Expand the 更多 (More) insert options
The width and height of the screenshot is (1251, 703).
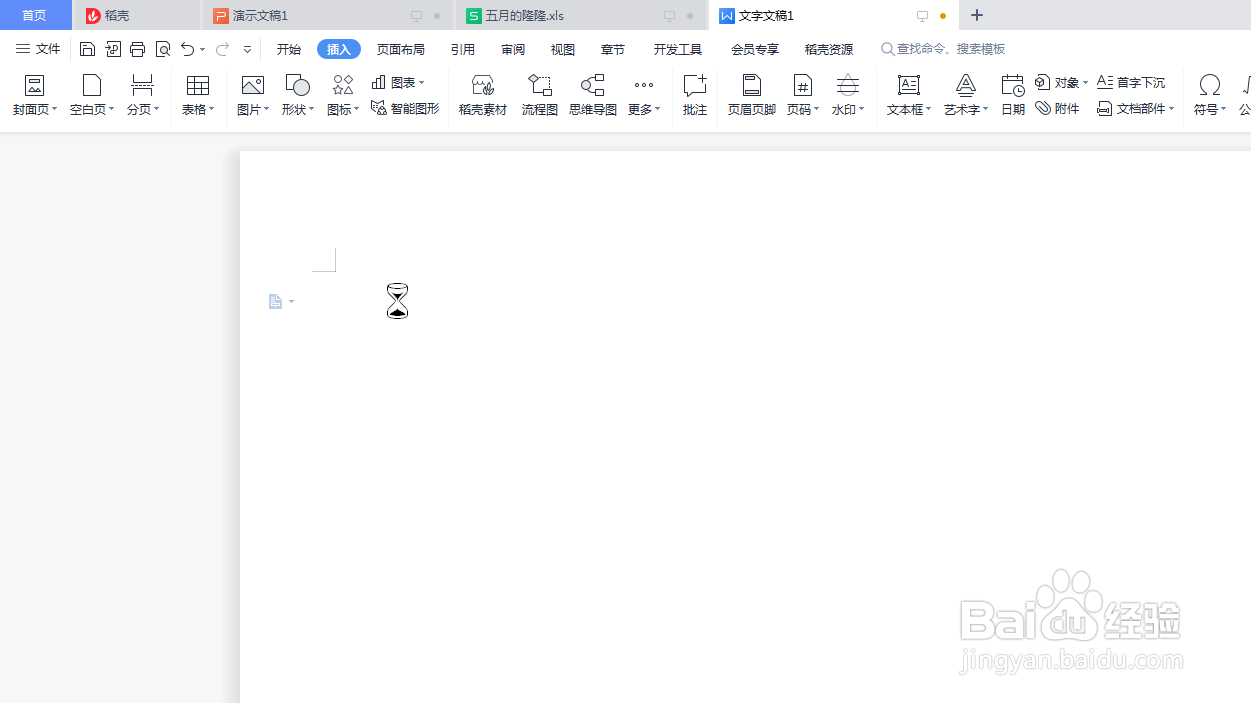(644, 95)
